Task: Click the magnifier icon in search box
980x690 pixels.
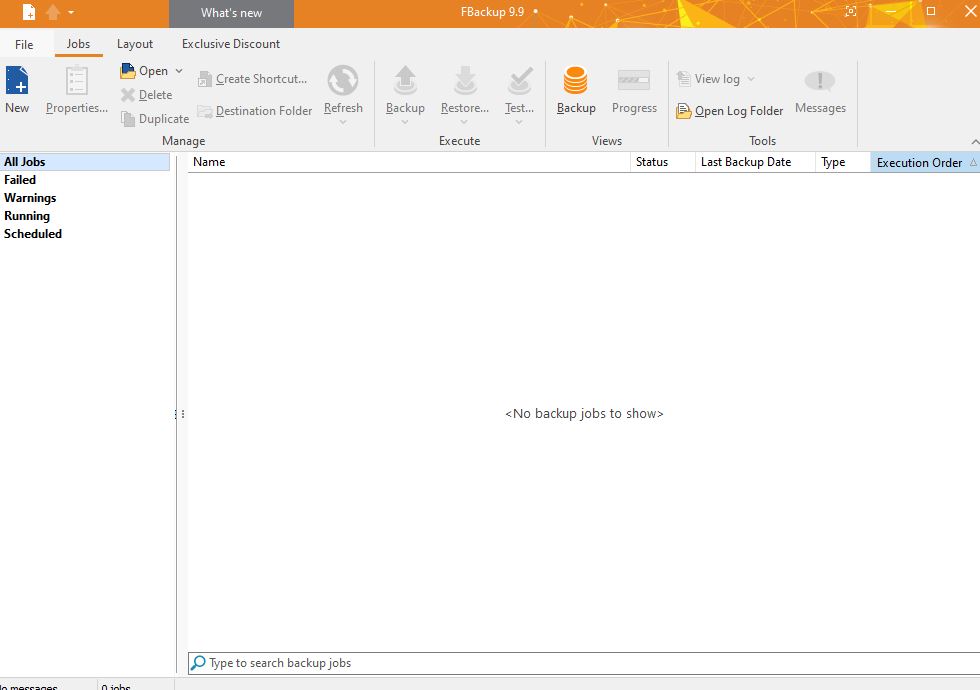Action: coord(198,662)
